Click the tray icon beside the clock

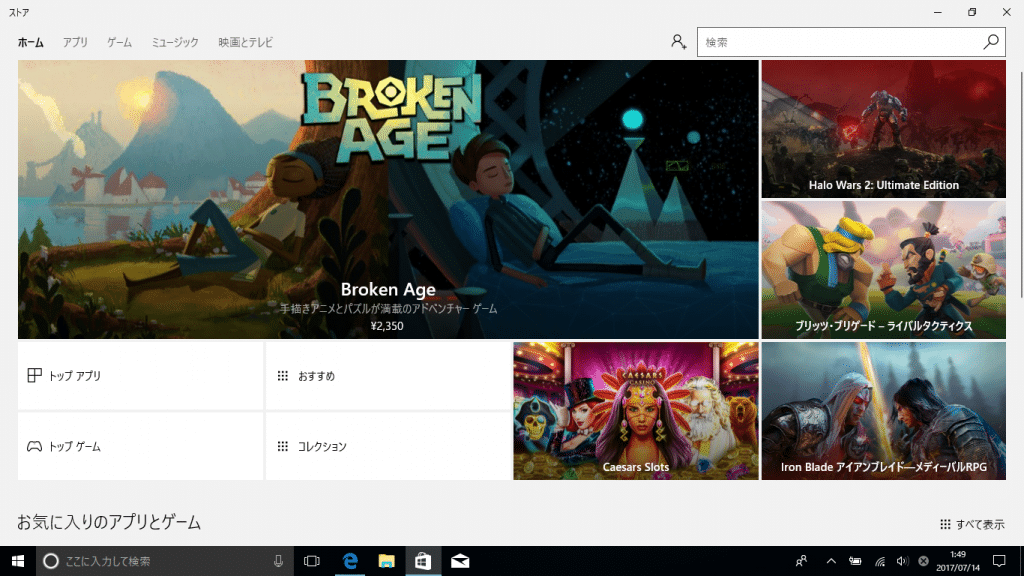923,561
